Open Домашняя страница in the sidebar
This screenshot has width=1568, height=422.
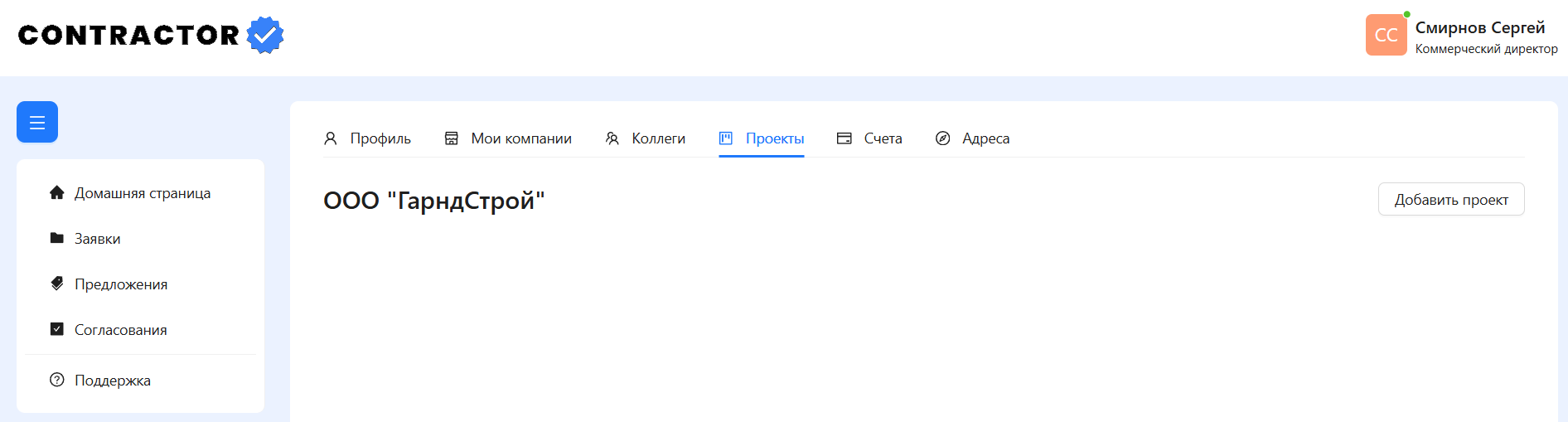click(x=141, y=192)
